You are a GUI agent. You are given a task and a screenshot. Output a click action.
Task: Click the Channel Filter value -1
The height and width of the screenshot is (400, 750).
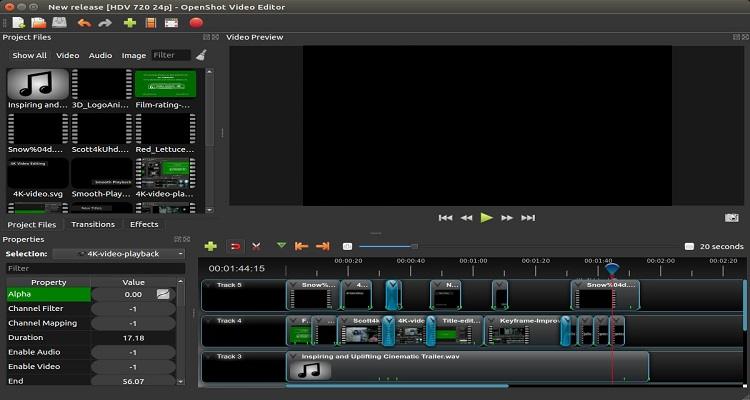coord(133,309)
